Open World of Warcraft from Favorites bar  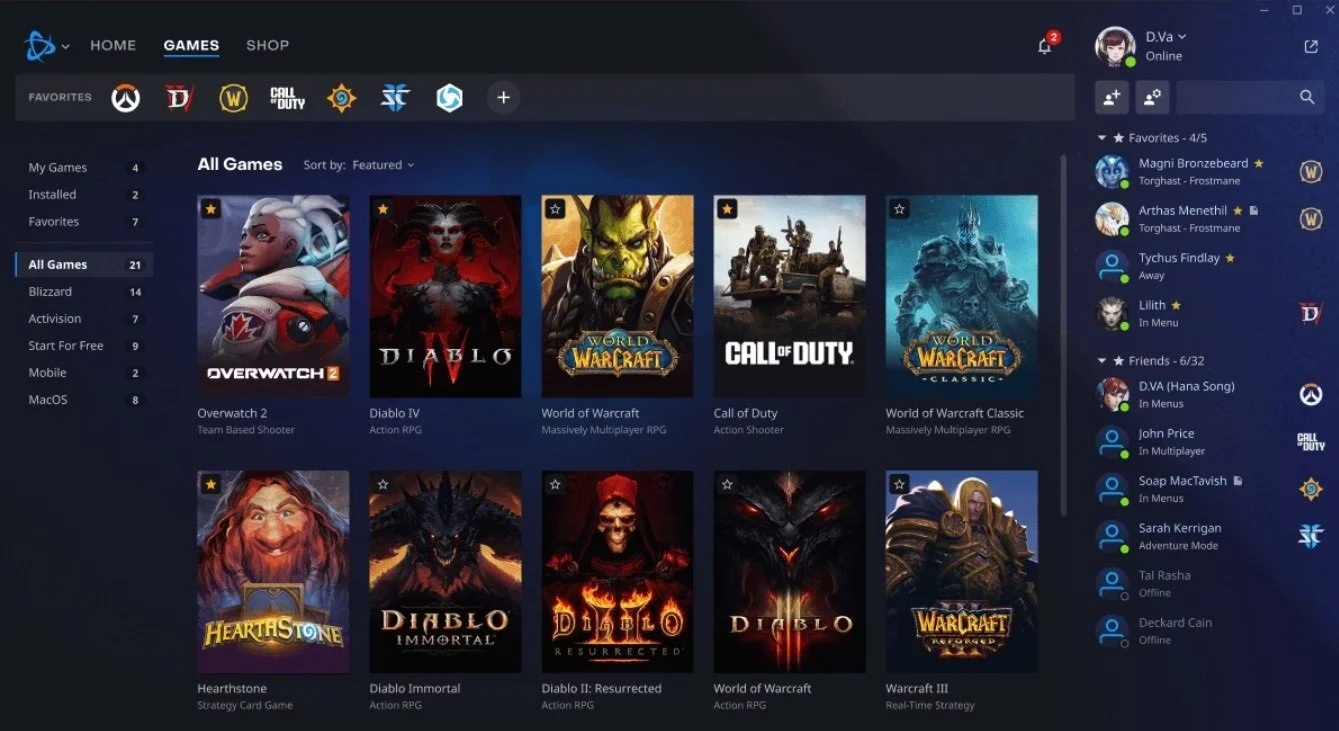pyautogui.click(x=233, y=98)
